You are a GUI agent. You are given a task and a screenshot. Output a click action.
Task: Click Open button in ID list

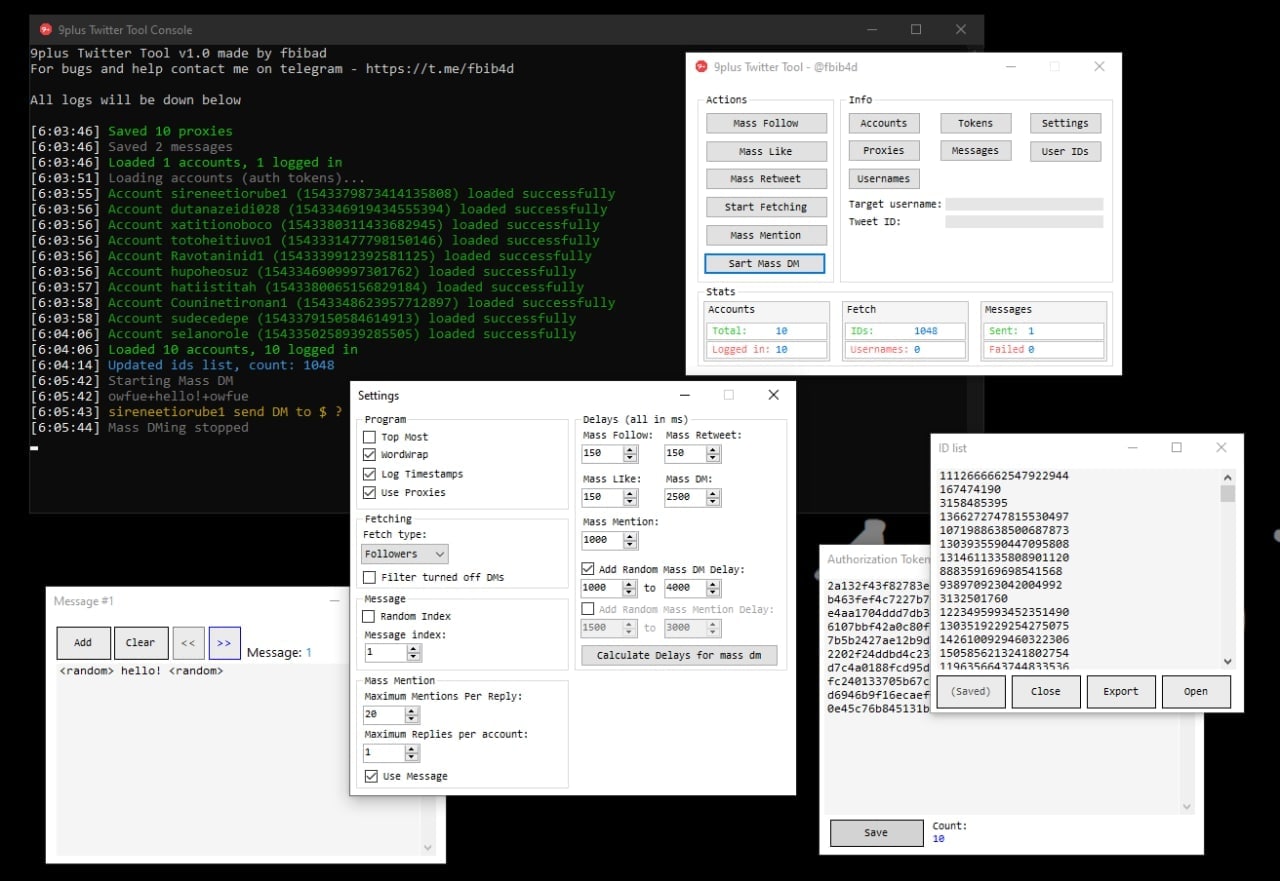click(x=1196, y=691)
